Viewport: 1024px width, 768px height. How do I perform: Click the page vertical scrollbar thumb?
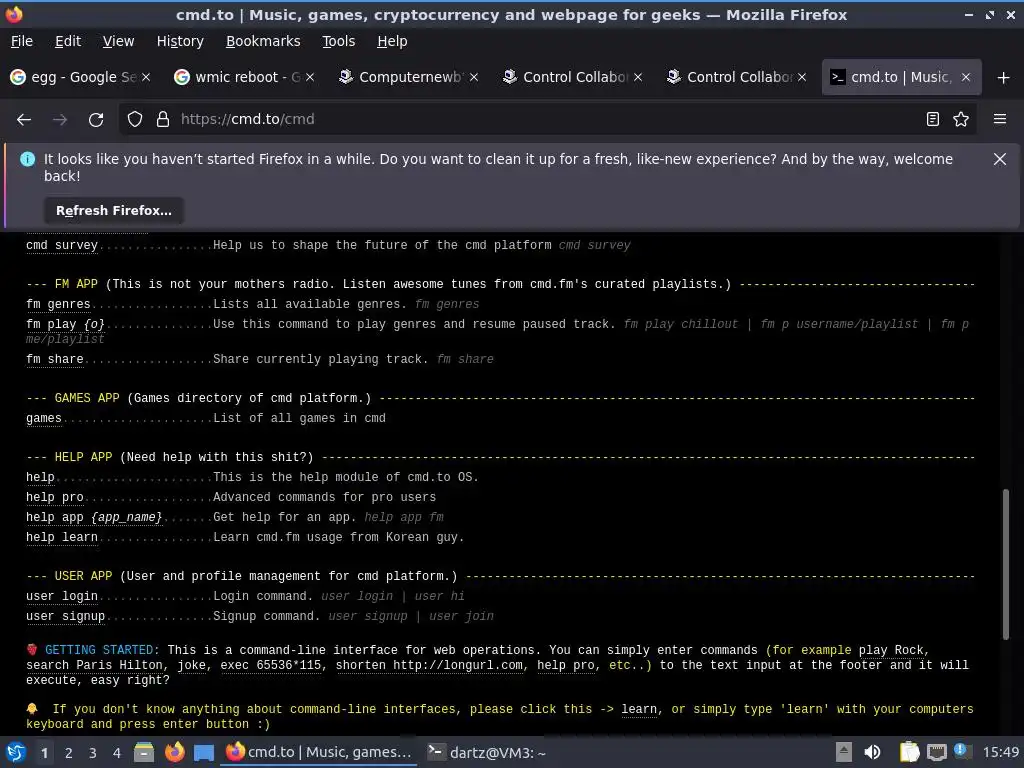[x=1006, y=565]
